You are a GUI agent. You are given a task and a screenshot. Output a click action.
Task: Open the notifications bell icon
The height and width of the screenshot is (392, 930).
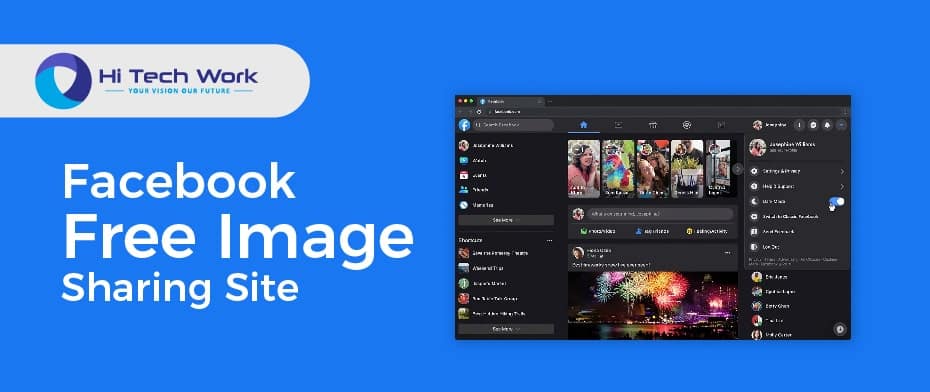click(x=827, y=125)
